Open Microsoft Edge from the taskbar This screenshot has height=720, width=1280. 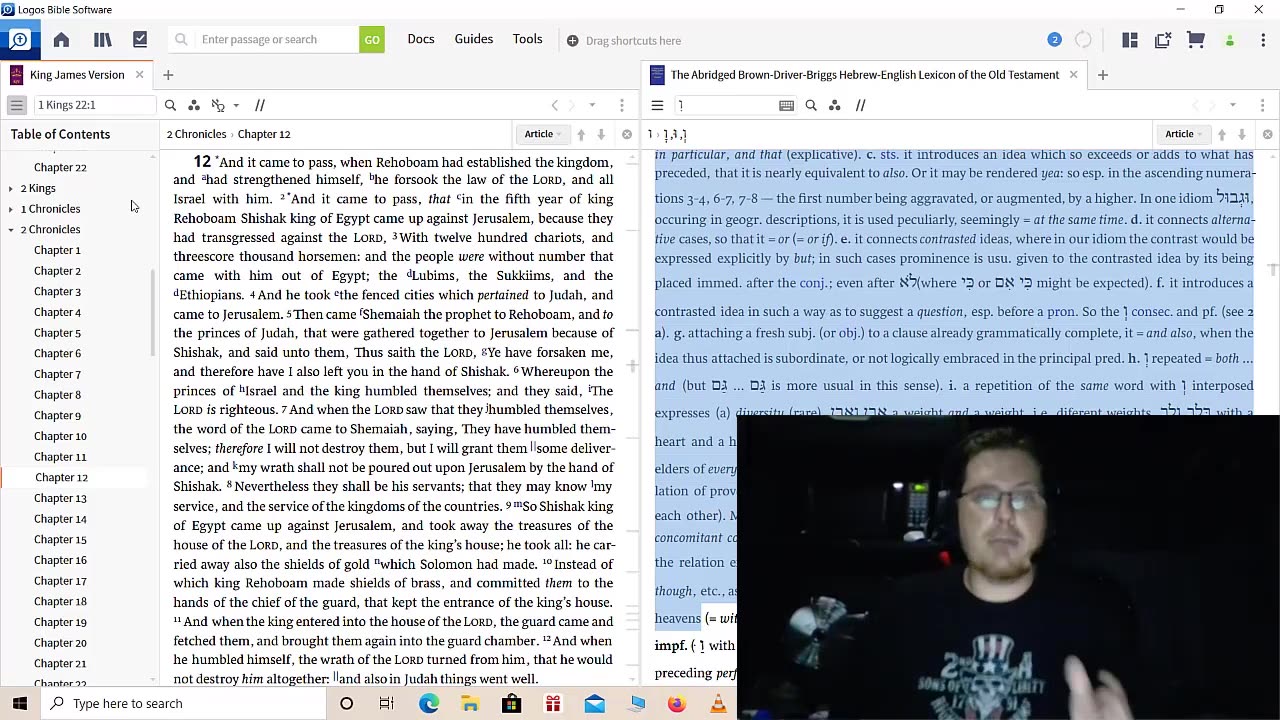(429, 704)
